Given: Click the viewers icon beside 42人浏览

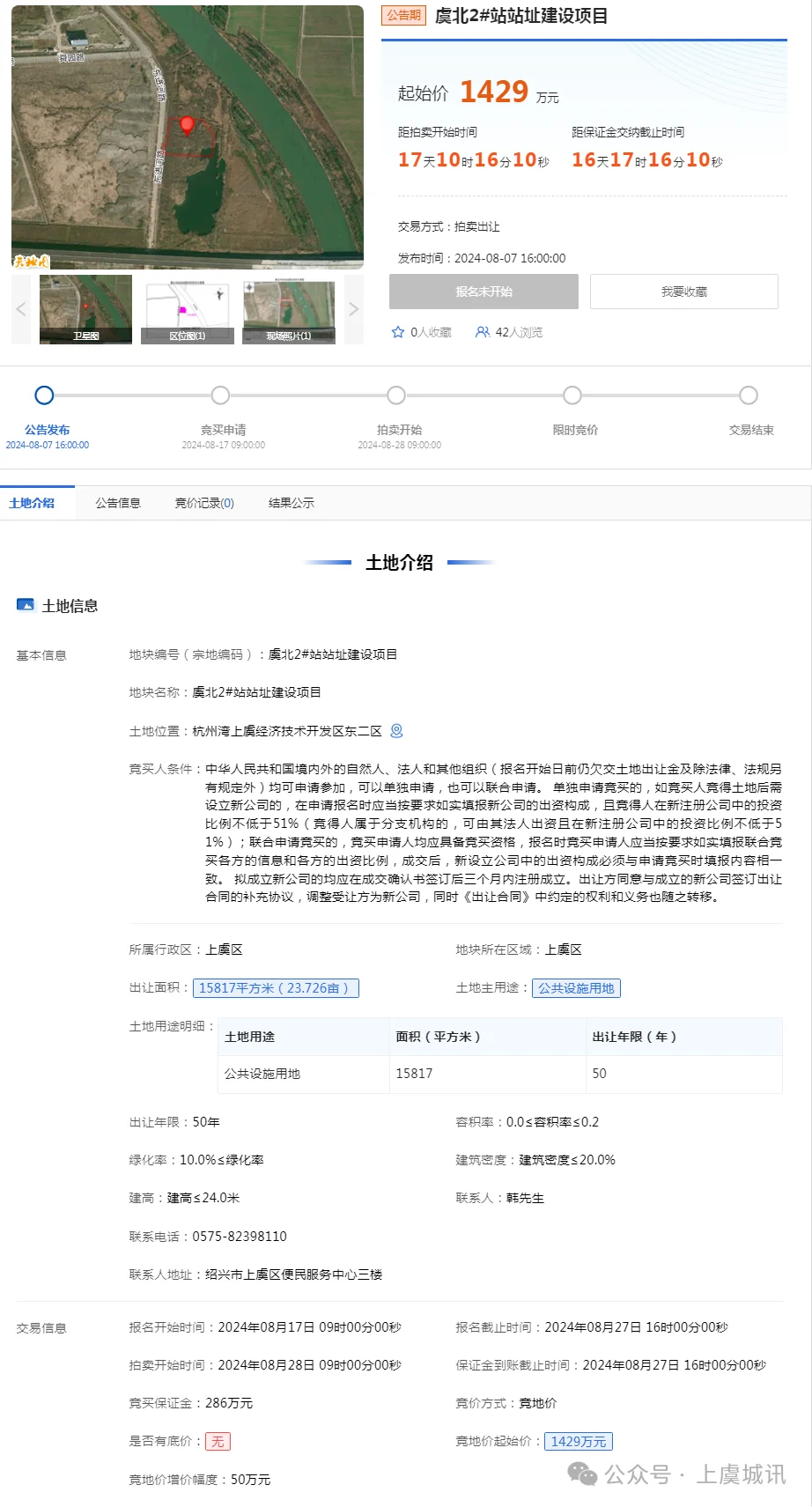Looking at the screenshot, I should [483, 332].
